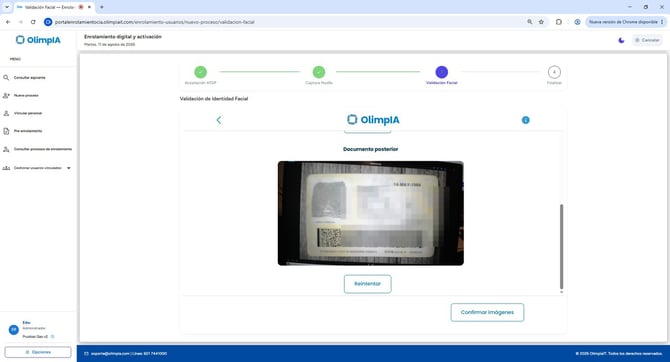Open the tab search dropdown arrow
Viewport: 670px width, 362px height.
point(7,7)
